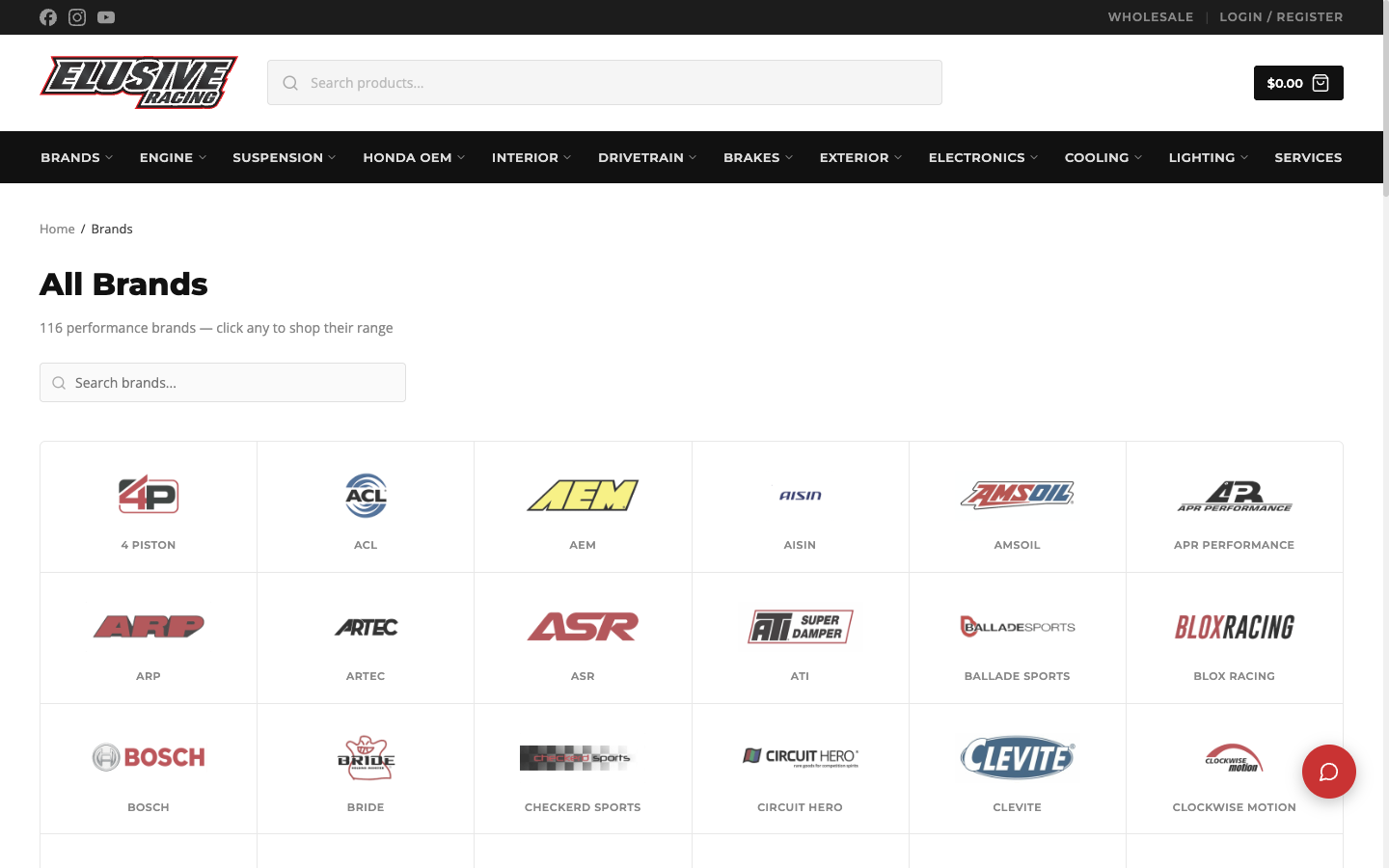Open the CIRCUIT HERO name label

click(x=801, y=807)
